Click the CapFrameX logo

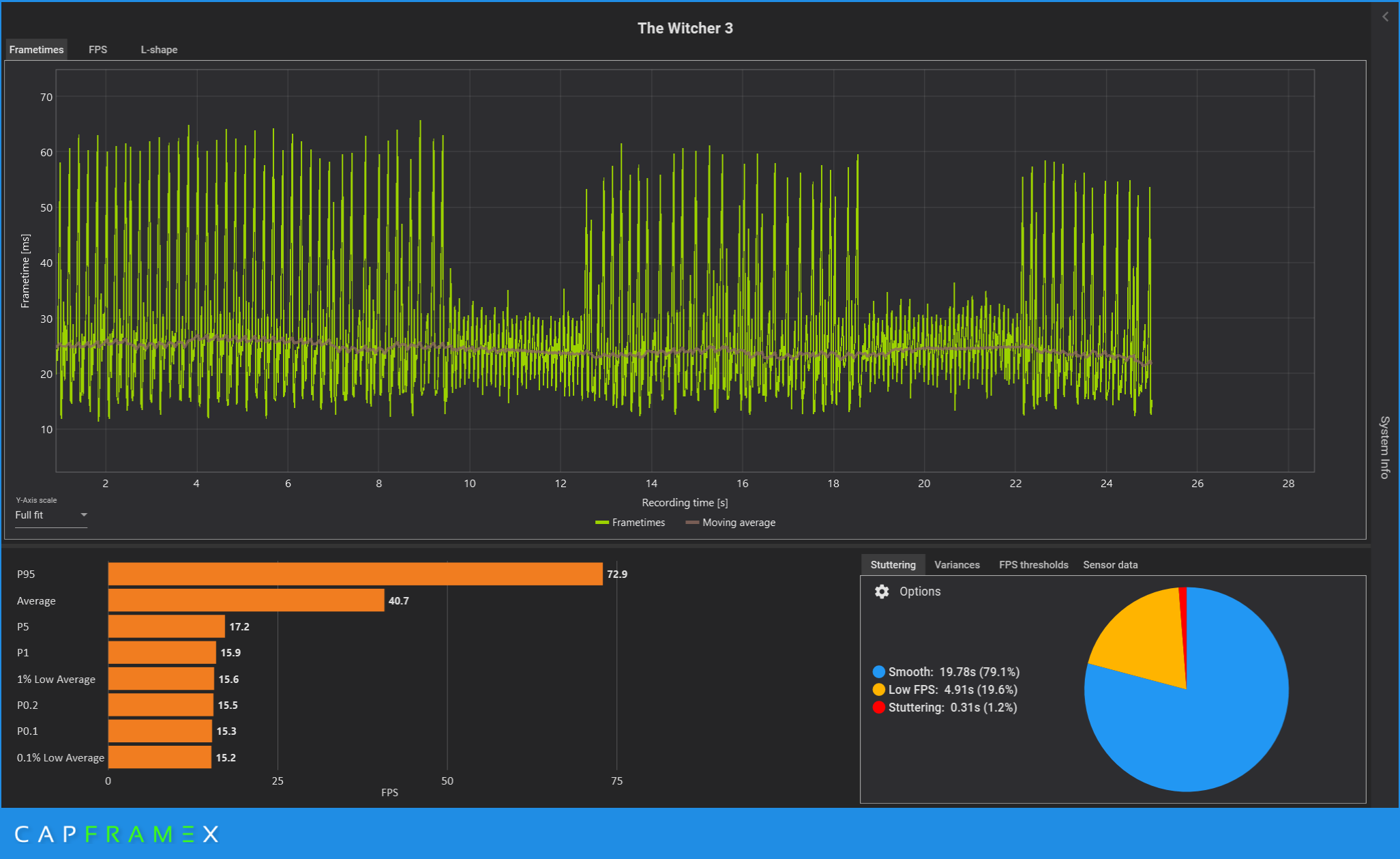click(117, 834)
